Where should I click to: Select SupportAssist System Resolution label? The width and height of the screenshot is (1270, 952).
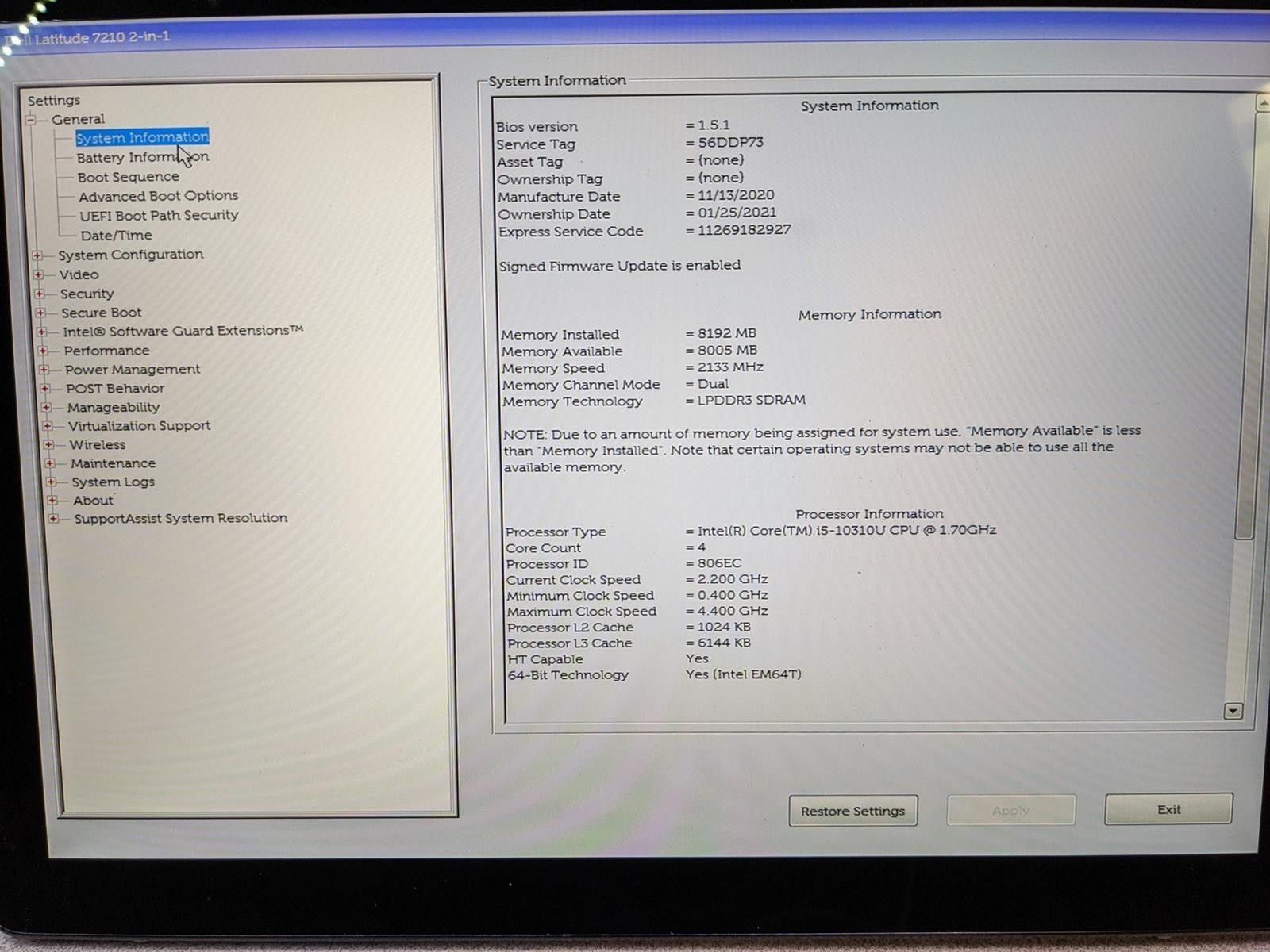(181, 518)
